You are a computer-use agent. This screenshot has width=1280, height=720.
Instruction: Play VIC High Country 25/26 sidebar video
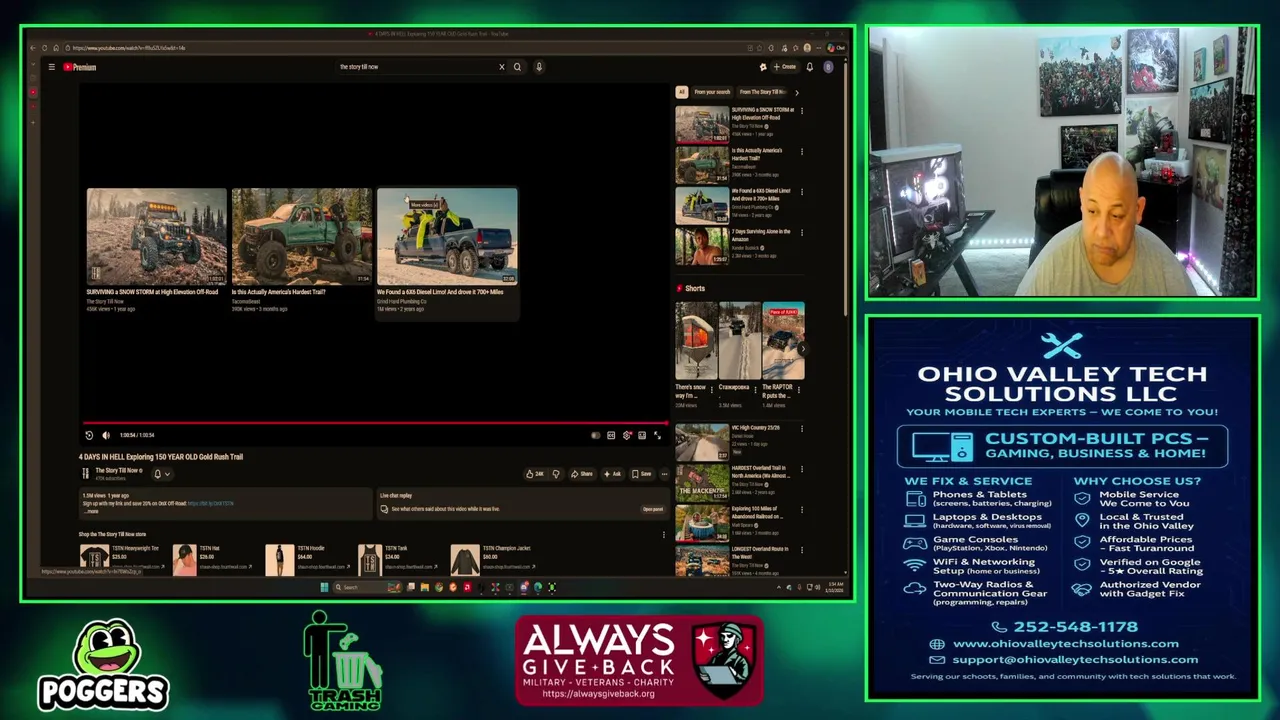[x=702, y=442]
